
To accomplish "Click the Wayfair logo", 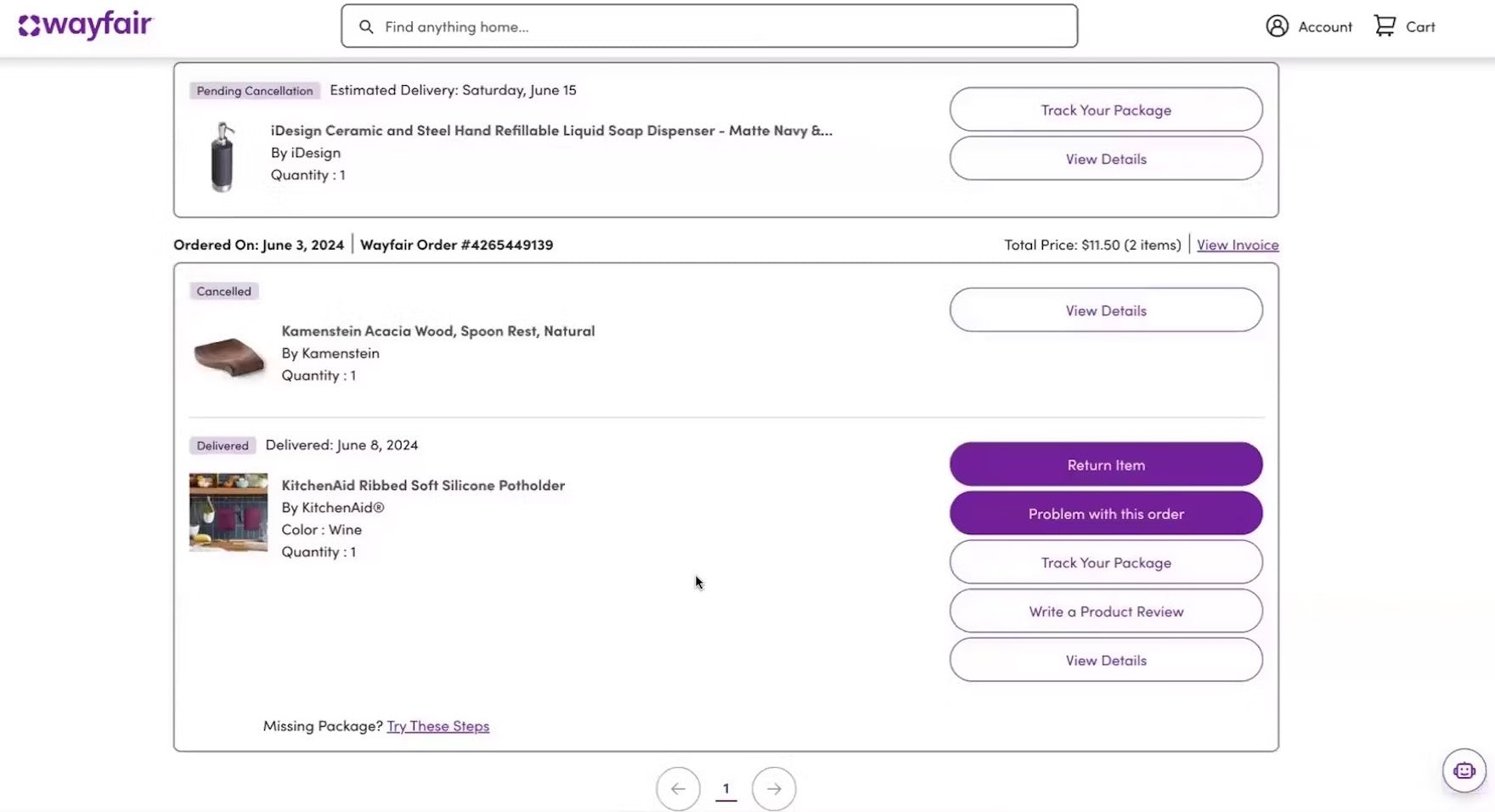I will 85,25.
